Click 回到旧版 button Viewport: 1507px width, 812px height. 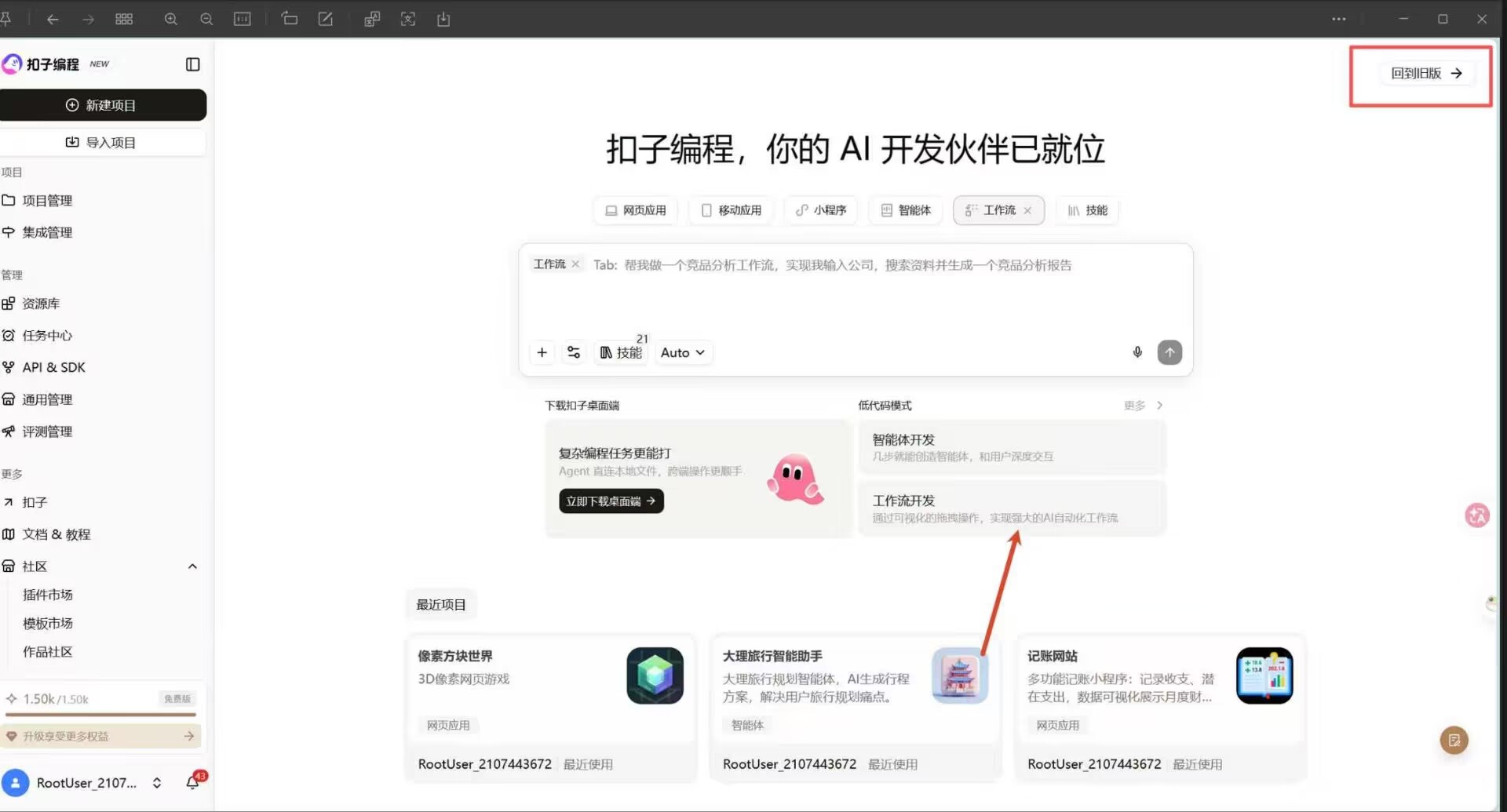coord(1427,73)
